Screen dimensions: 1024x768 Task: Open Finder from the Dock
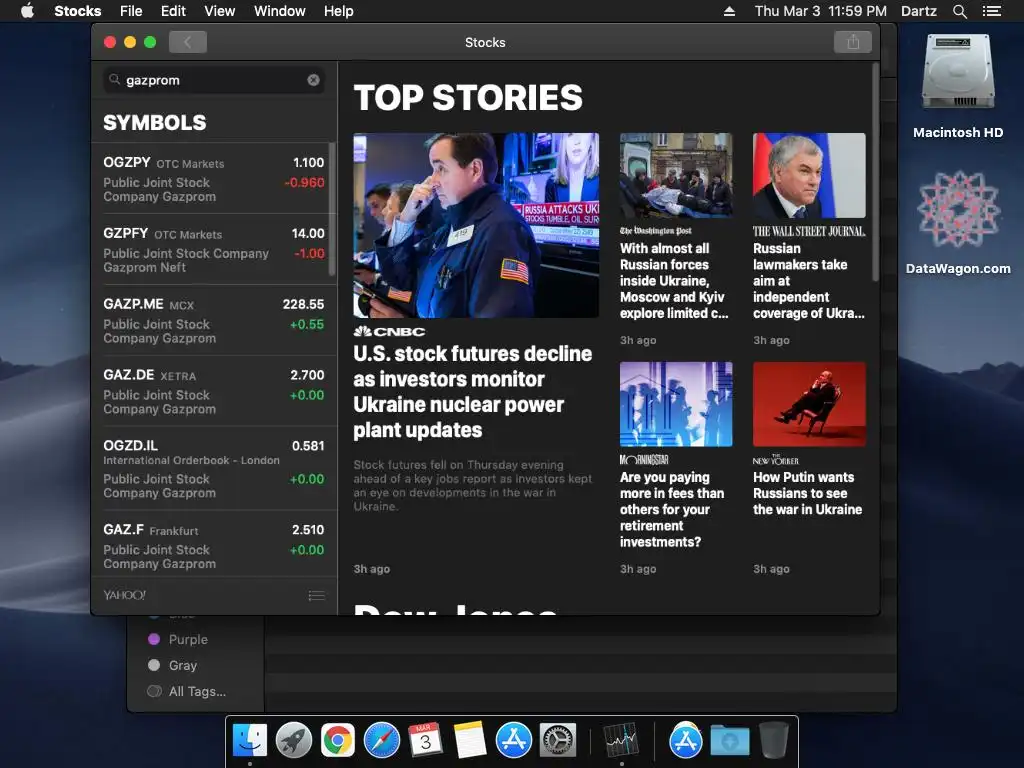tap(250, 740)
